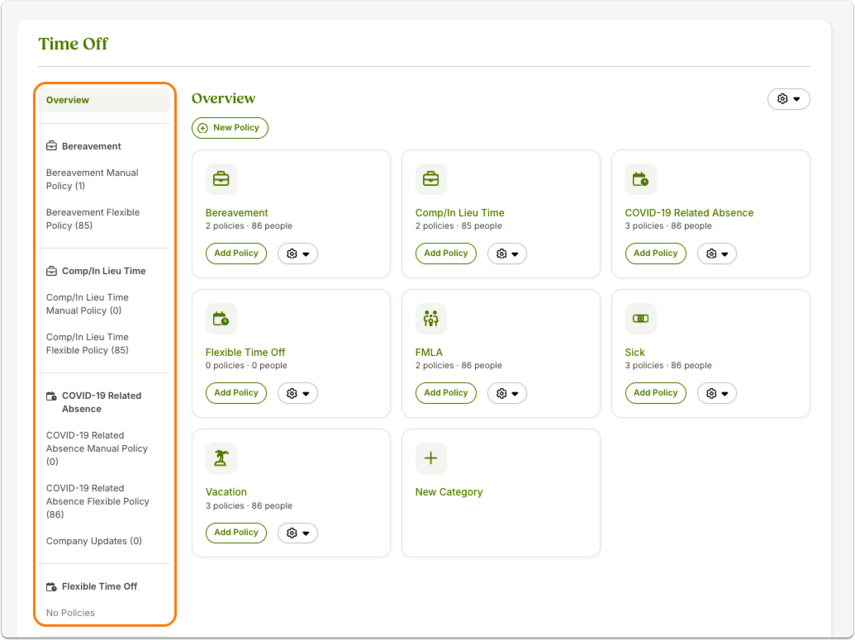The height and width of the screenshot is (640, 855).
Task: Click '3 policies · 86 people' under Vacation
Action: click(249, 506)
